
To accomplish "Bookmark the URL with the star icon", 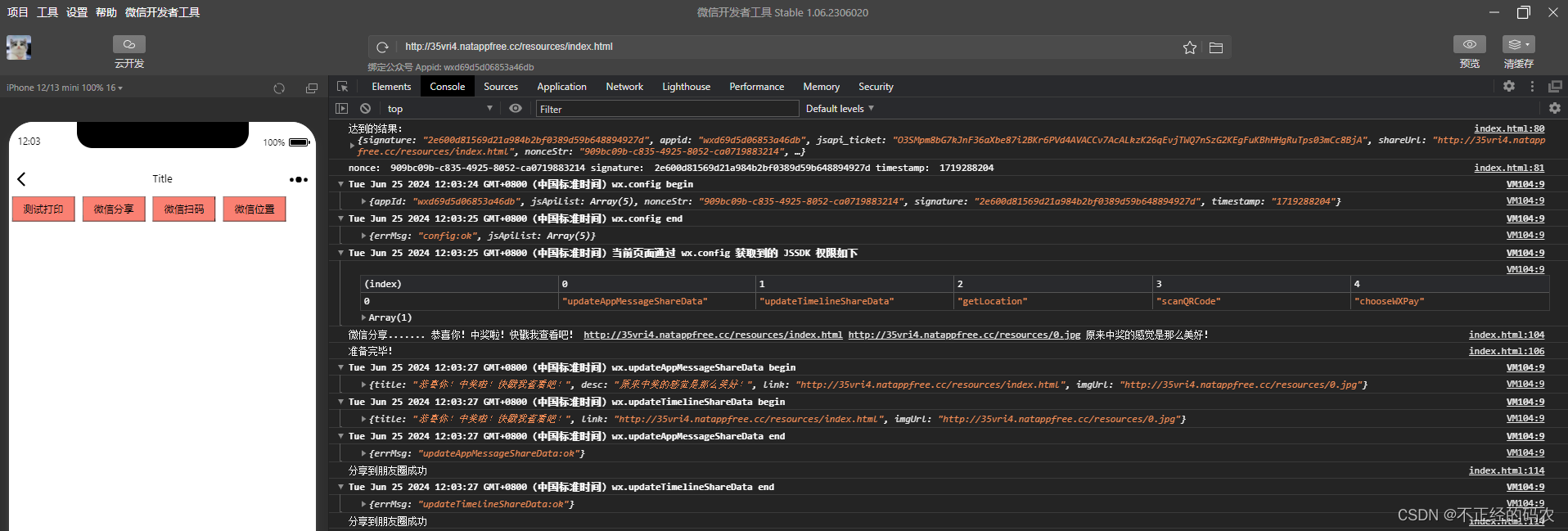I will coord(1190,47).
